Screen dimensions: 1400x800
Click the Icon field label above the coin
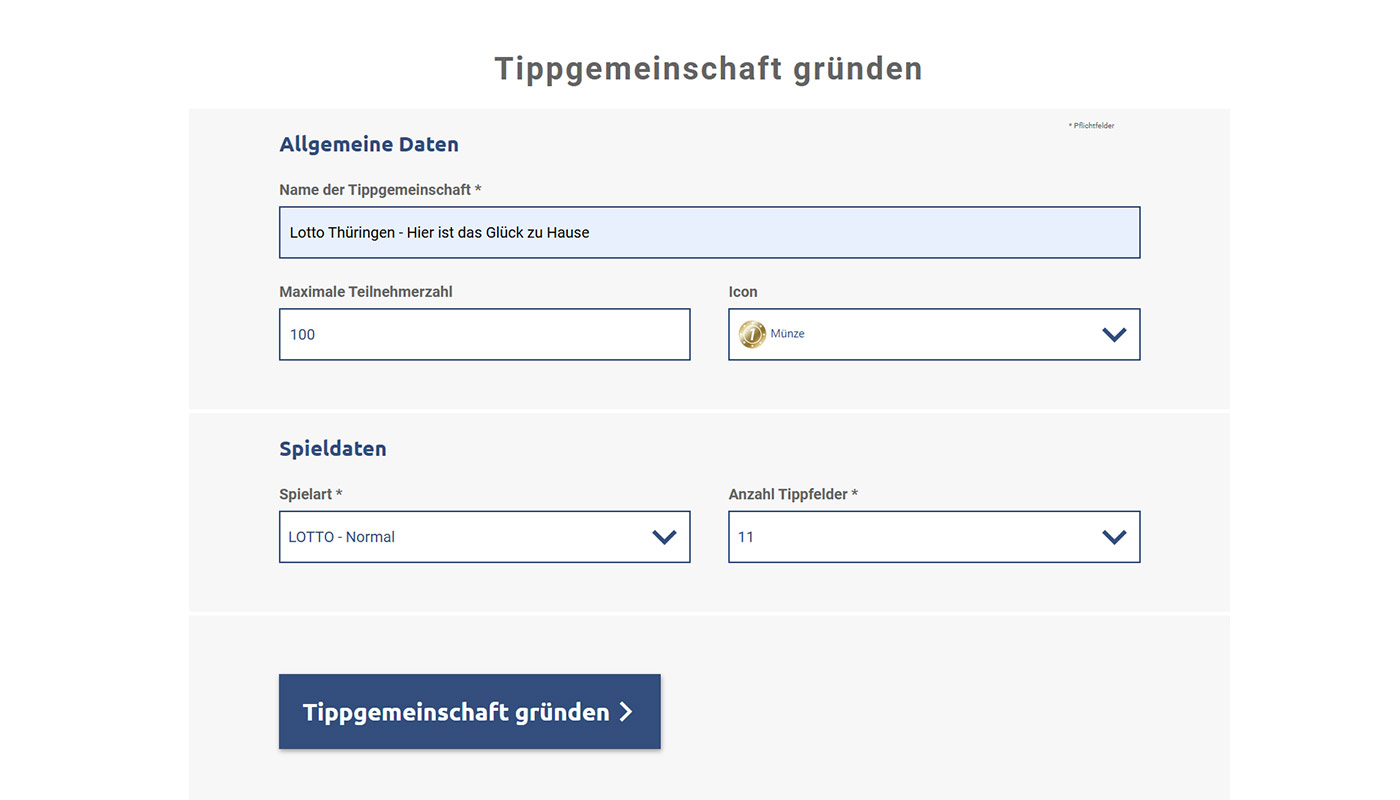click(x=743, y=291)
